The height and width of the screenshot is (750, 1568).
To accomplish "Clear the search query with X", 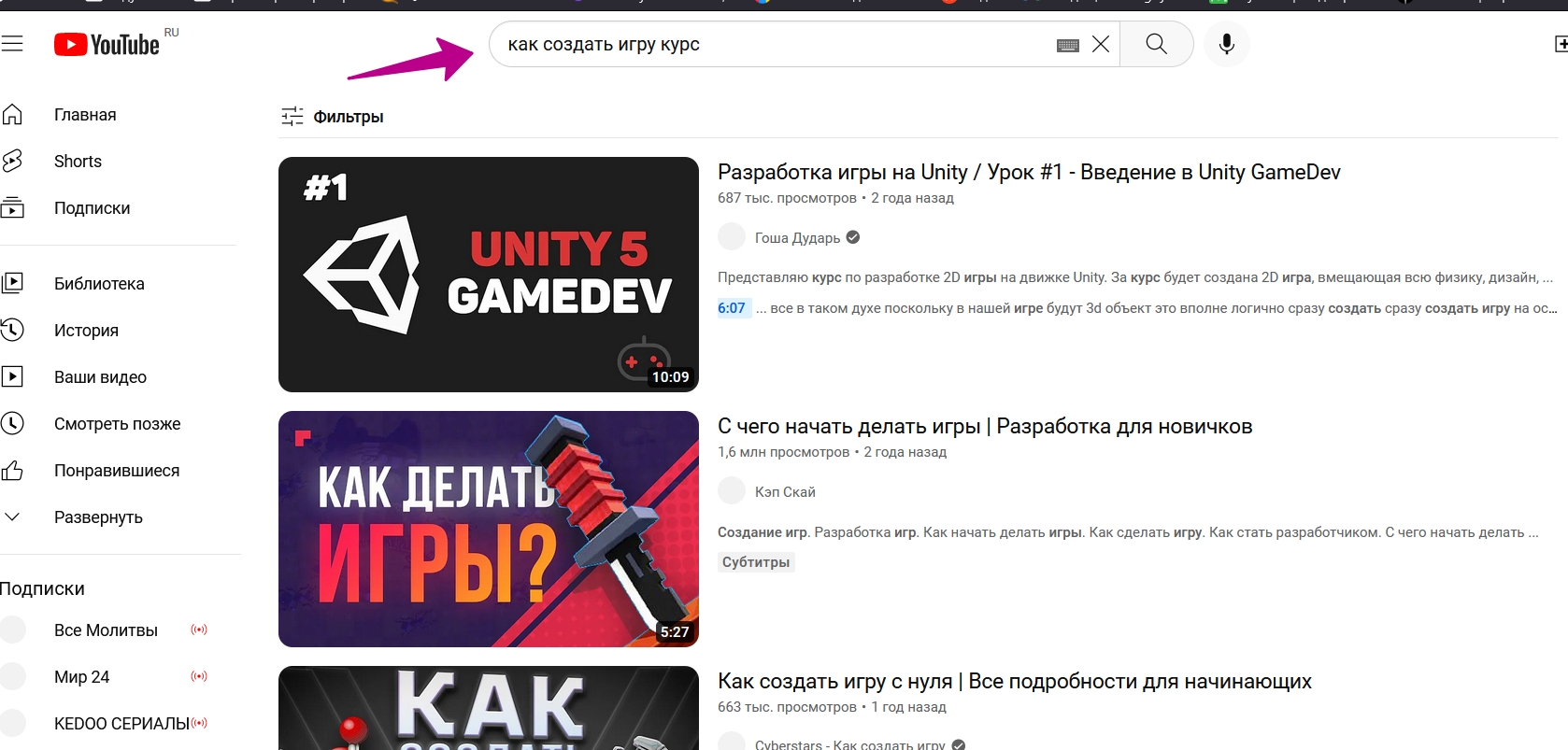I will [x=1101, y=44].
